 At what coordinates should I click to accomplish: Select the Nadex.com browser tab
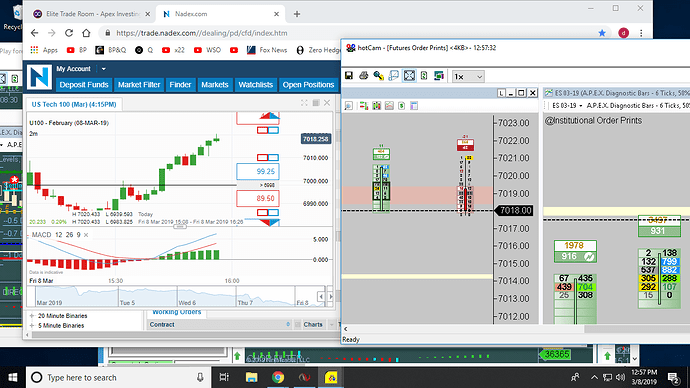pyautogui.click(x=220, y=14)
